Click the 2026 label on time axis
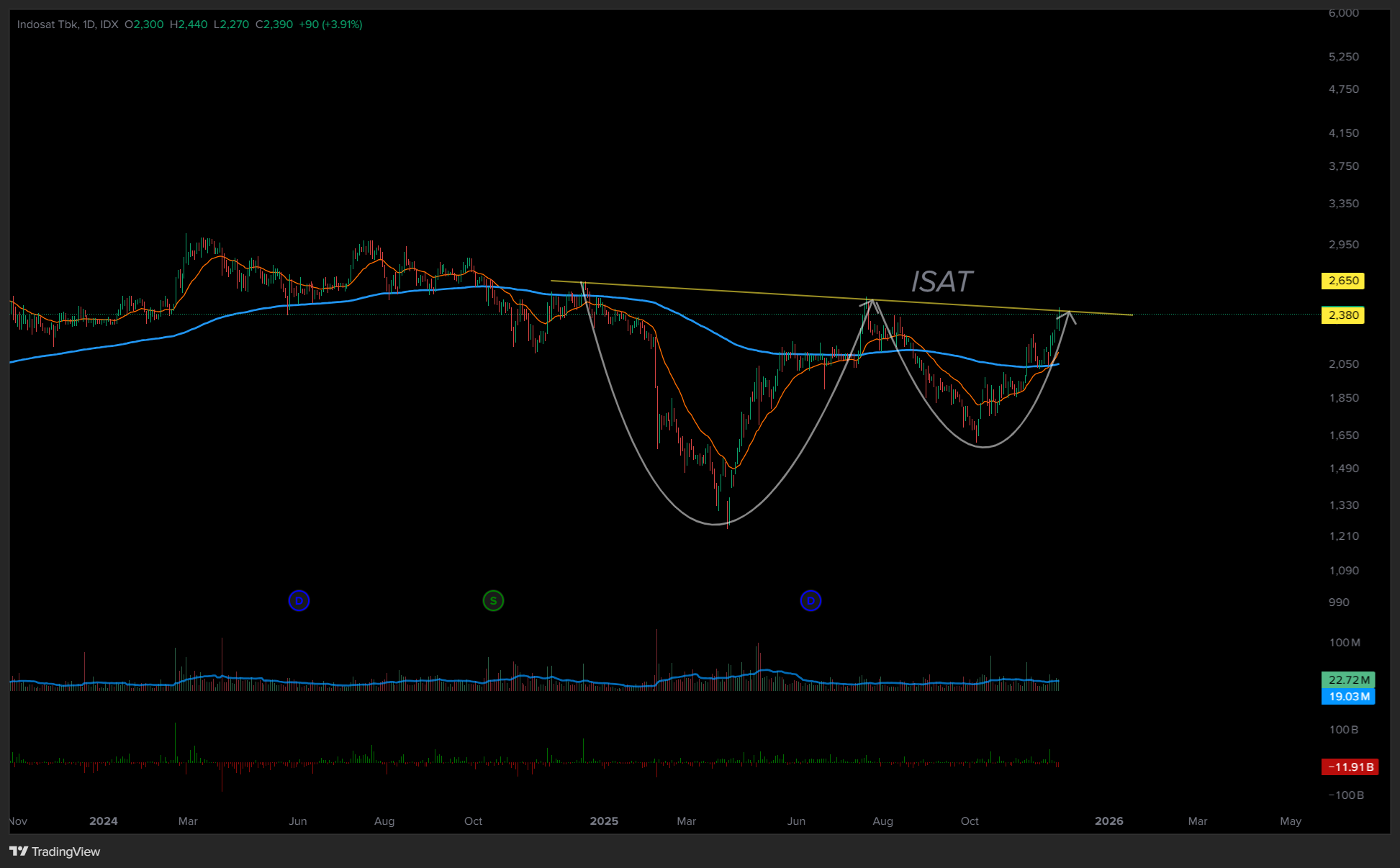Image resolution: width=1400 pixels, height=868 pixels. click(1108, 821)
